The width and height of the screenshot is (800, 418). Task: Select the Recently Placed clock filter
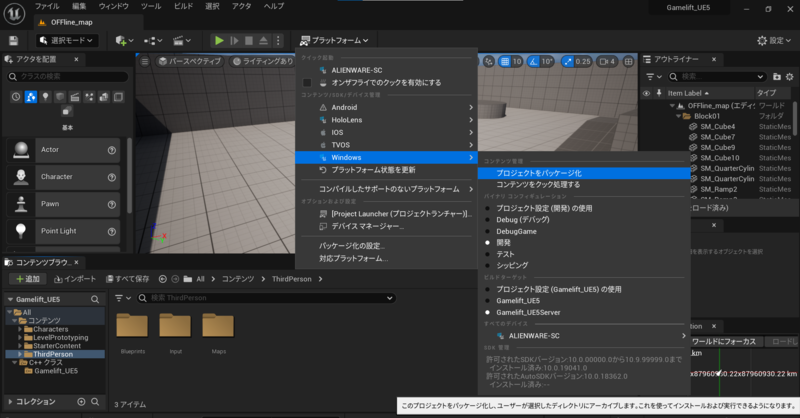(x=16, y=96)
